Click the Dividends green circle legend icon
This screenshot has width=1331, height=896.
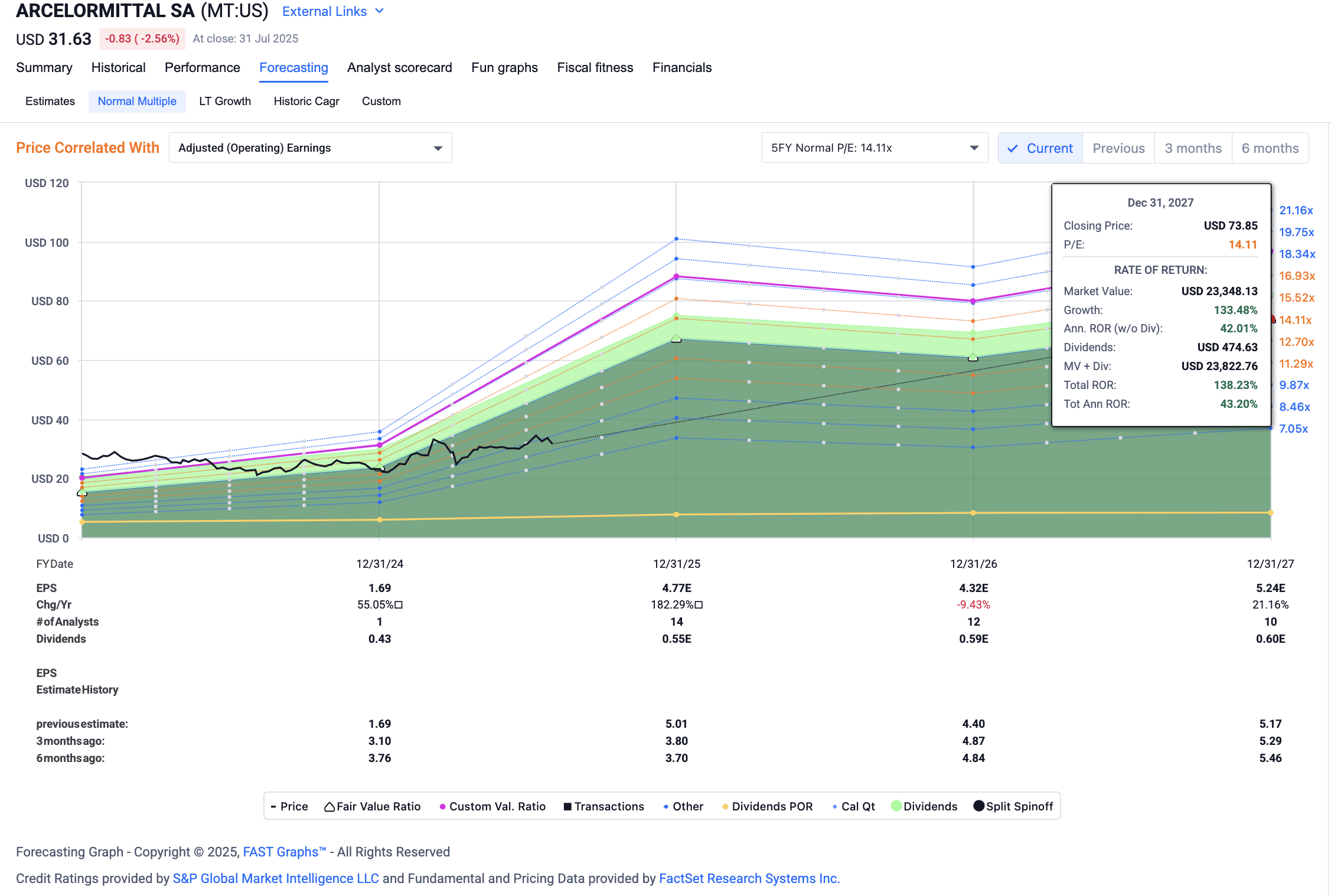[x=896, y=806]
